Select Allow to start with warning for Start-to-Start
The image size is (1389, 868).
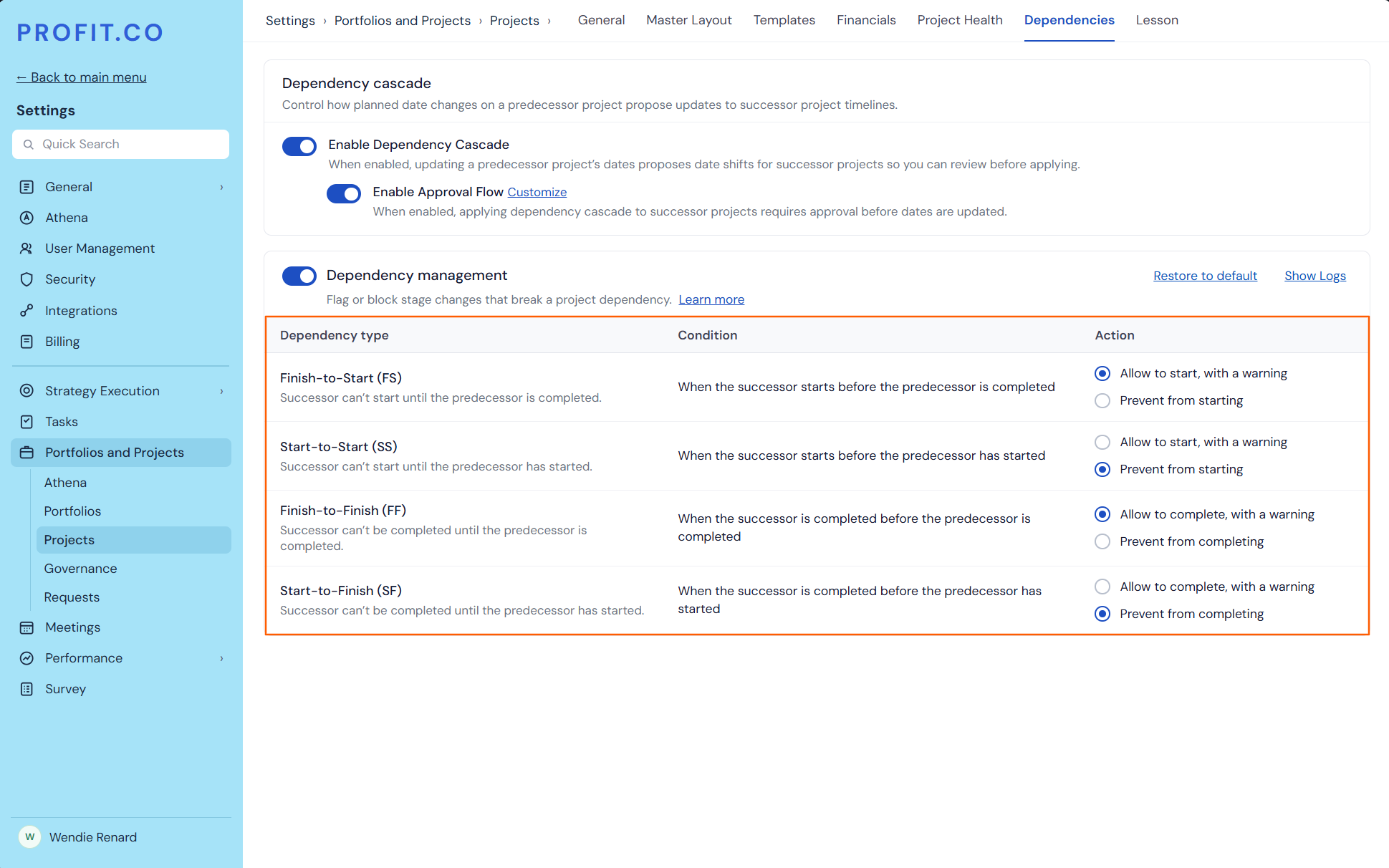[1102, 443]
